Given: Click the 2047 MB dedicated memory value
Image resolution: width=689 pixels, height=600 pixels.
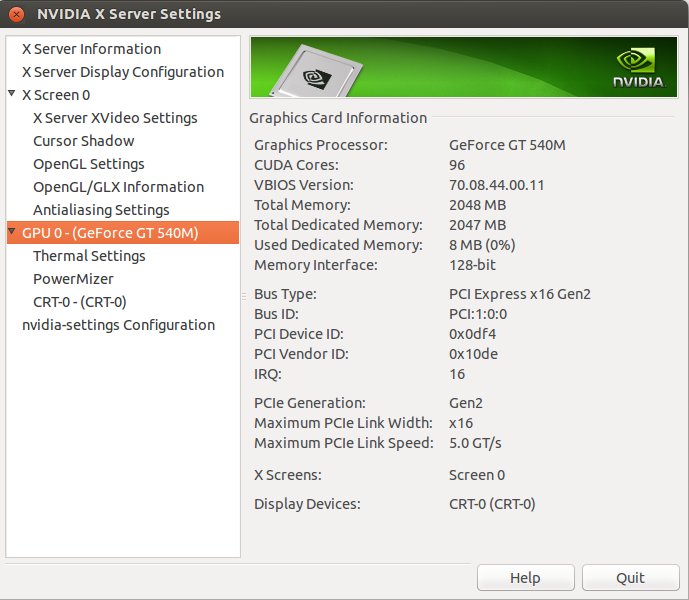Looking at the screenshot, I should click(x=478, y=225).
